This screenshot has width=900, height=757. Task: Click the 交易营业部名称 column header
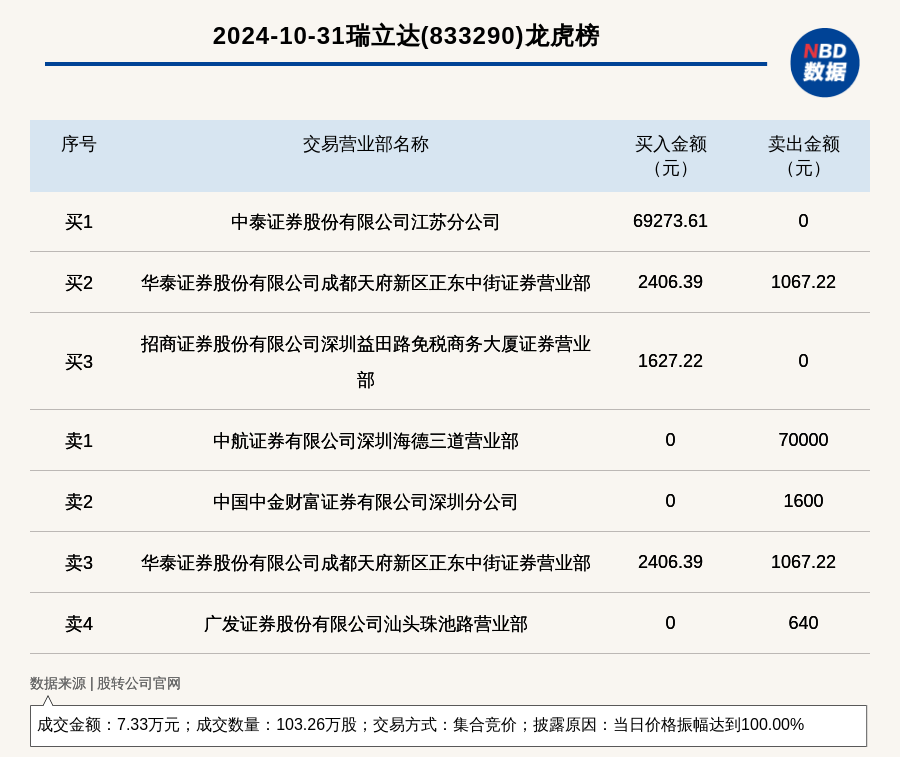tap(366, 144)
